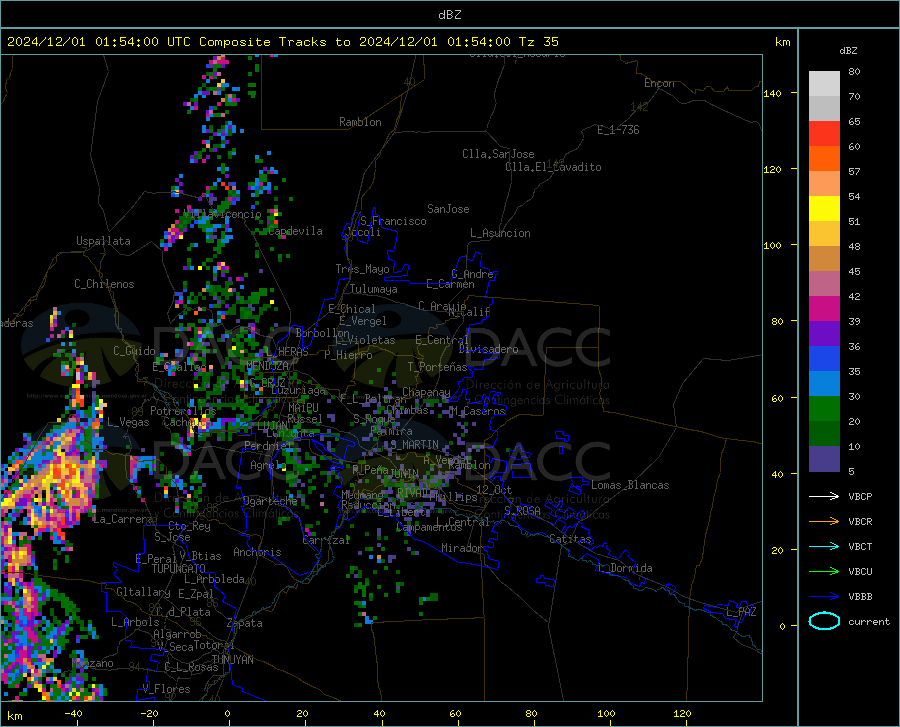Image resolution: width=900 pixels, height=727 pixels.
Task: Click the Gltallary label on map
Action: 143,592
